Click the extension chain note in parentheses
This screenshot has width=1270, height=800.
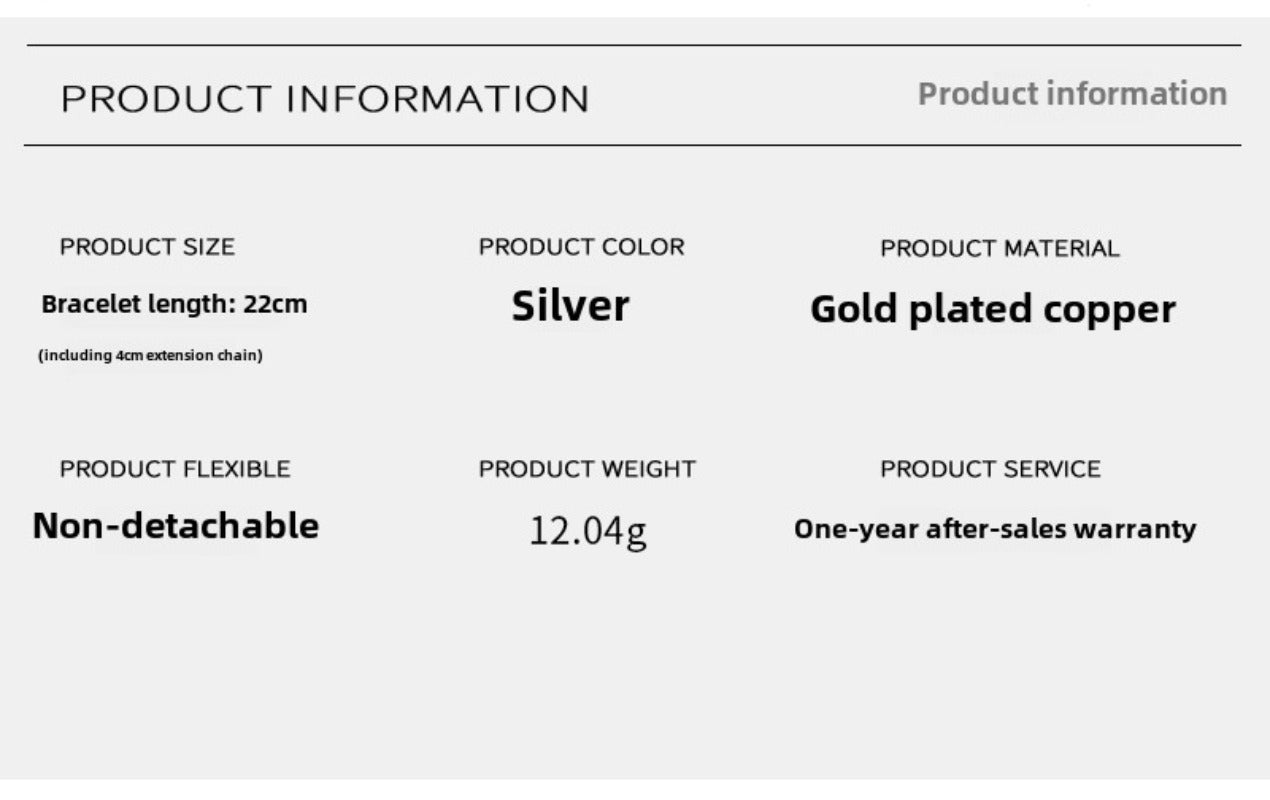click(x=150, y=355)
